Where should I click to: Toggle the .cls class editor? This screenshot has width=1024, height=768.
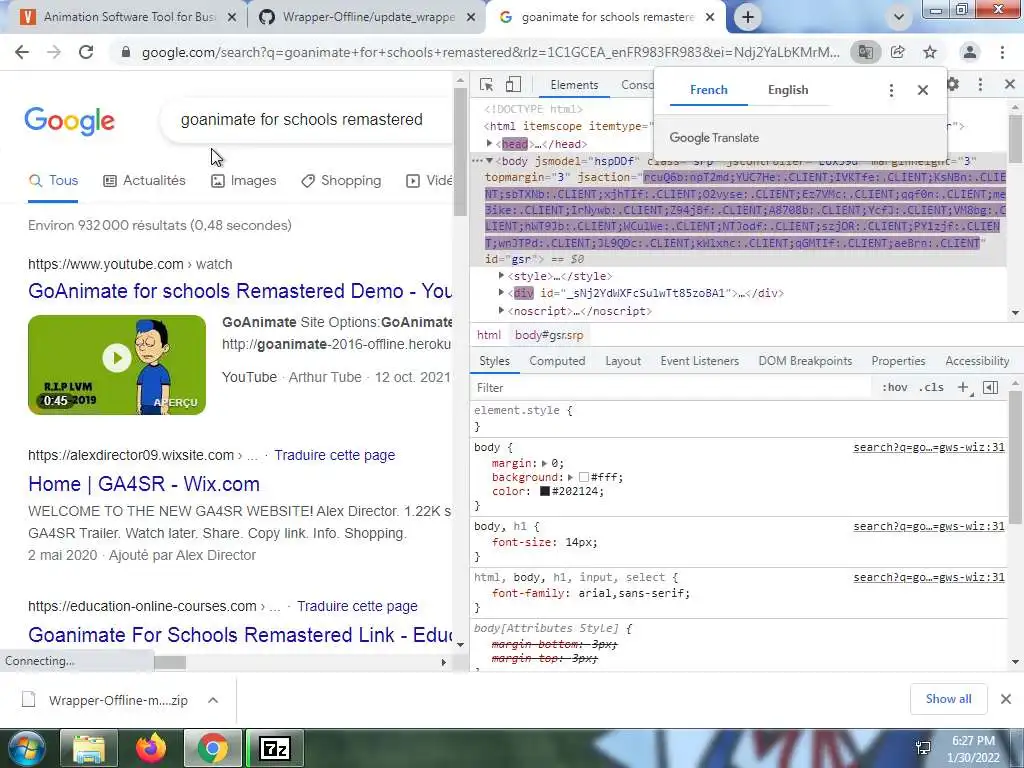click(x=931, y=387)
